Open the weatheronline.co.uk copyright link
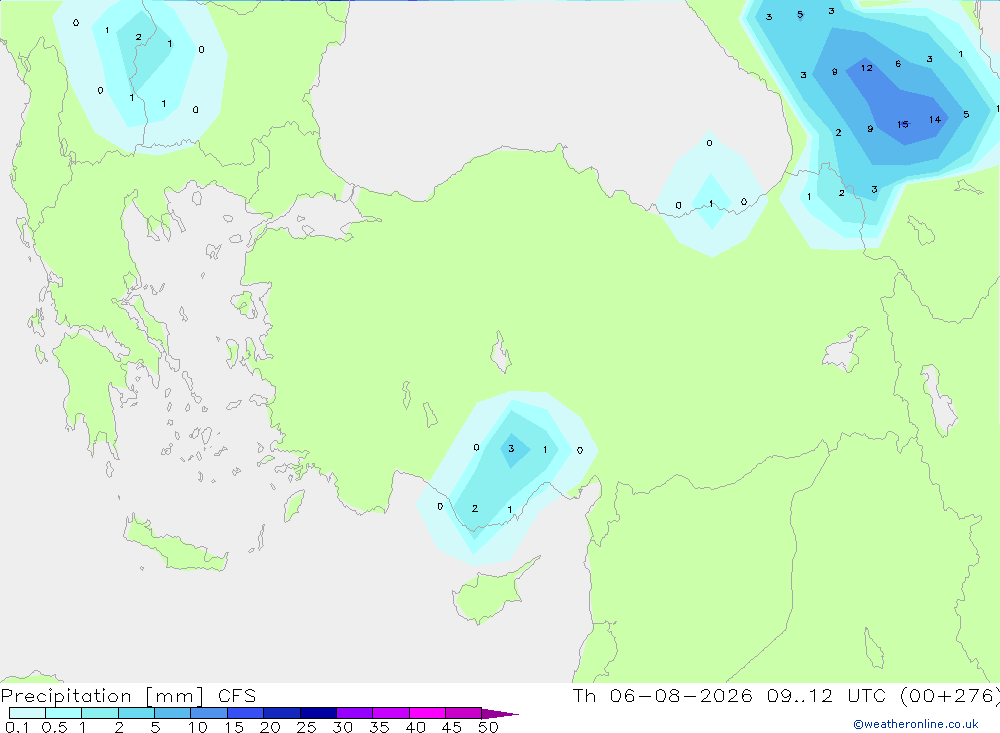Image resolution: width=1000 pixels, height=733 pixels. pos(916,724)
